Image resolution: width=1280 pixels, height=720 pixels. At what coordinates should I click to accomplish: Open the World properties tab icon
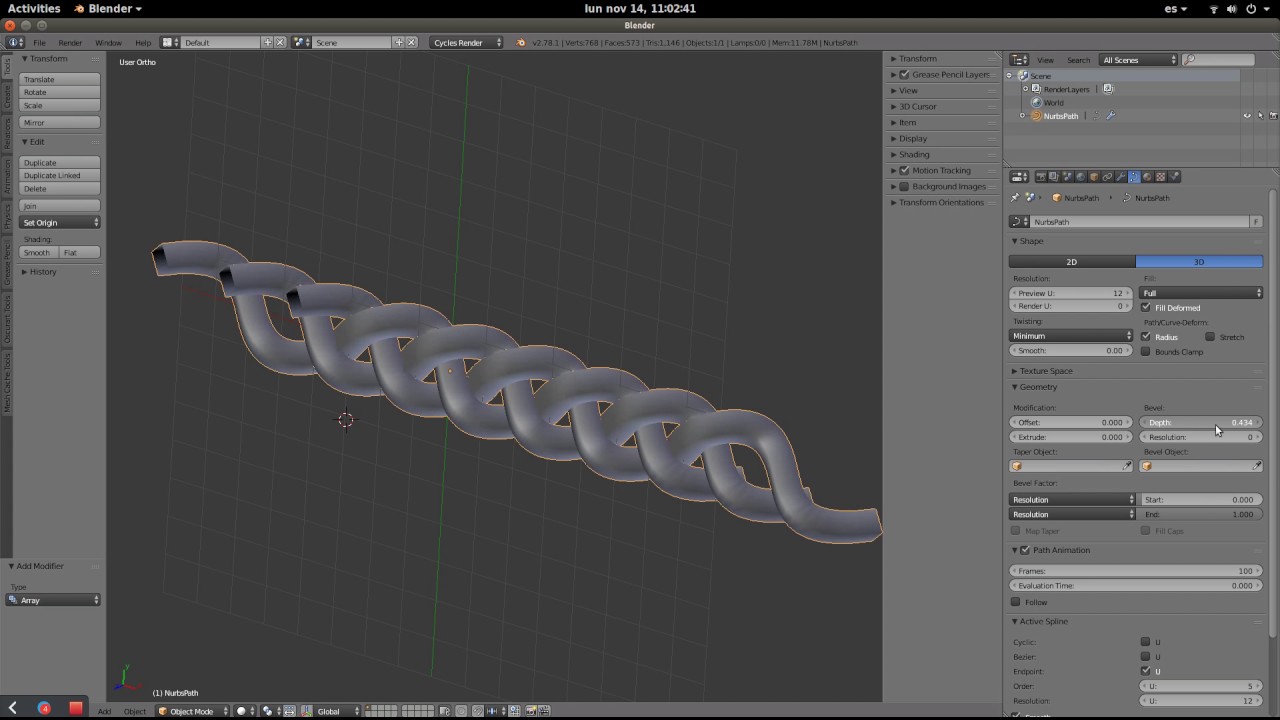tap(1080, 177)
